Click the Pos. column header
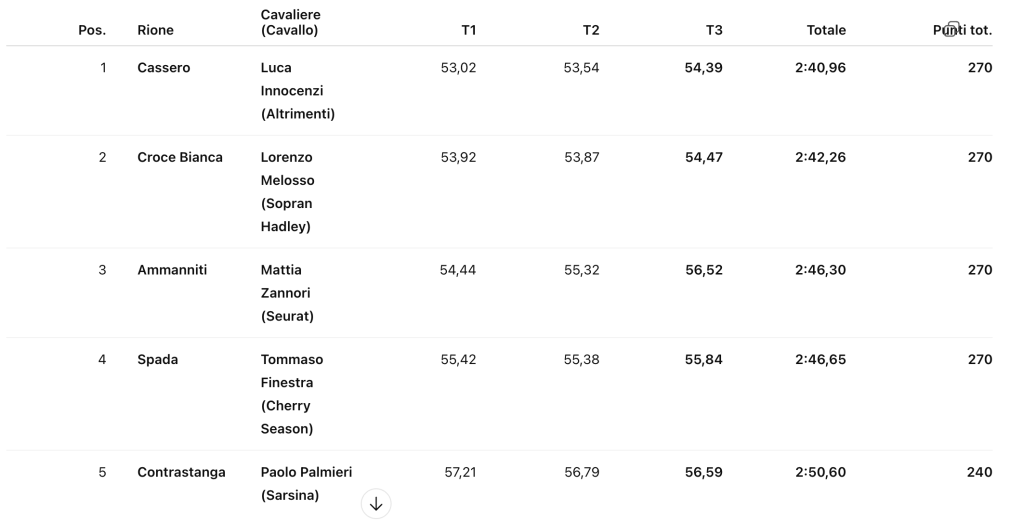 (x=92, y=30)
